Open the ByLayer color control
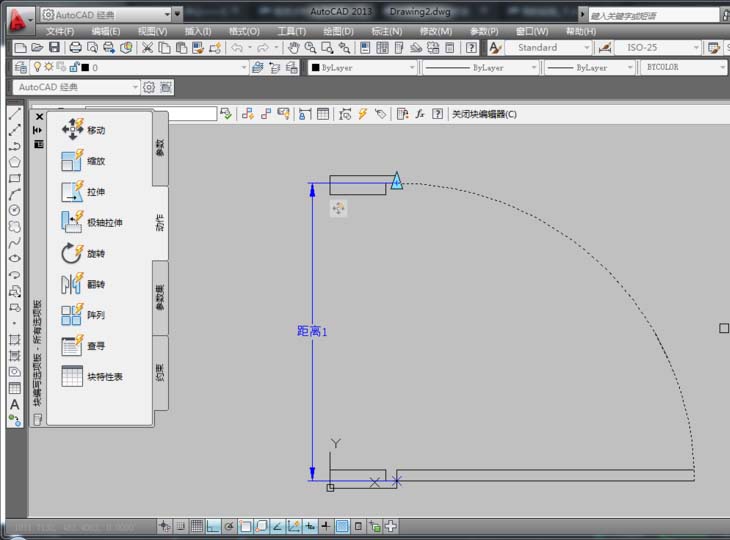 [362, 68]
